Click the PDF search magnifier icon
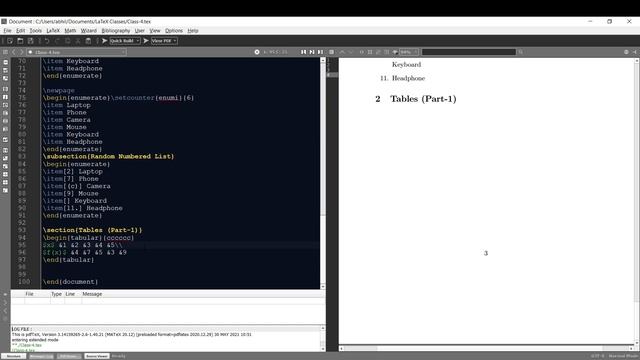Image resolution: width=640 pixels, height=360 pixels. click(520, 52)
